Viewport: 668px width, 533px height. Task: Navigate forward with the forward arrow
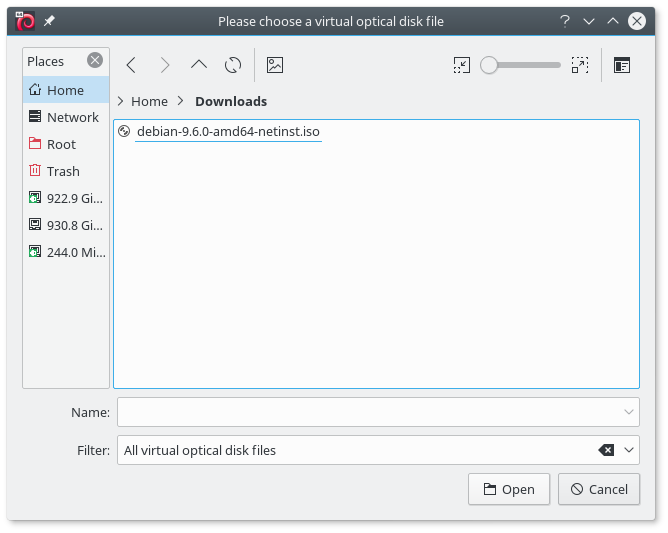pos(165,65)
